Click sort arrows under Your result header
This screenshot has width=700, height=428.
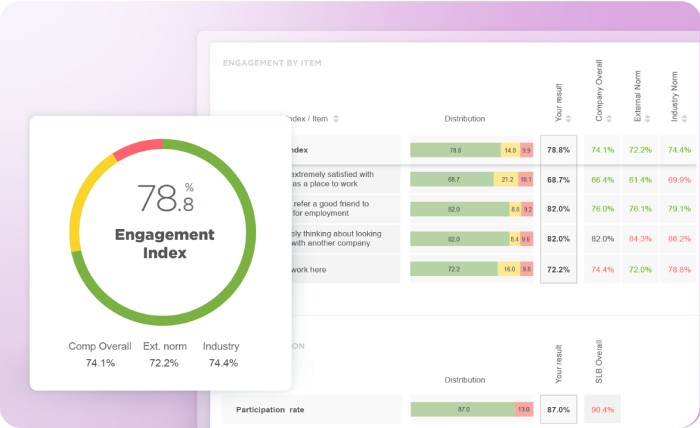(568, 118)
